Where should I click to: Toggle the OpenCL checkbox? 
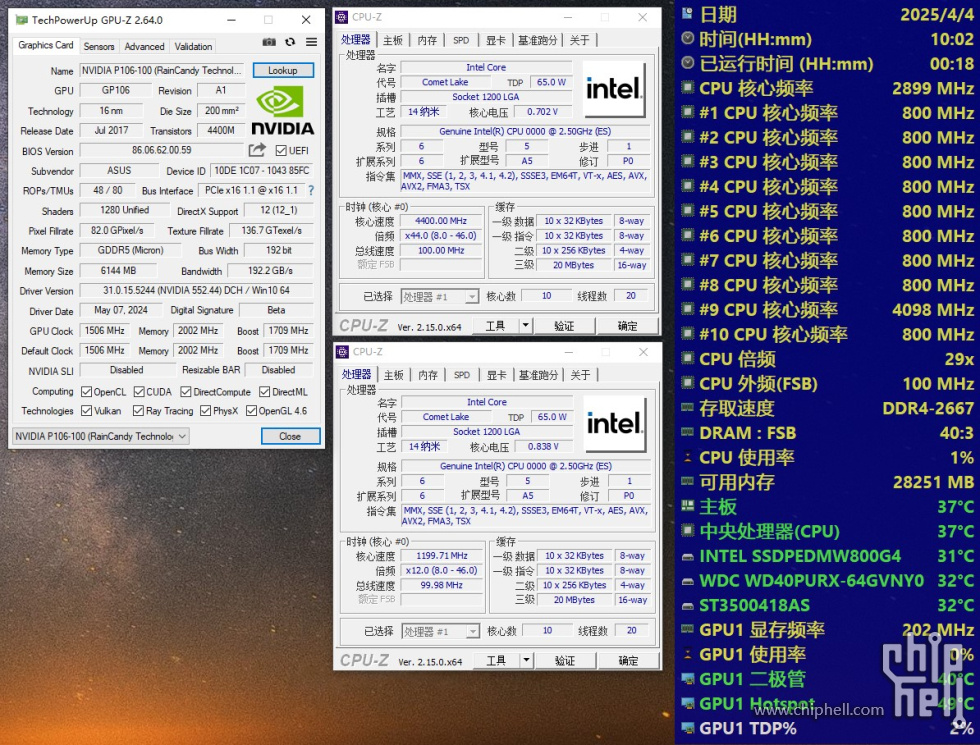point(86,391)
